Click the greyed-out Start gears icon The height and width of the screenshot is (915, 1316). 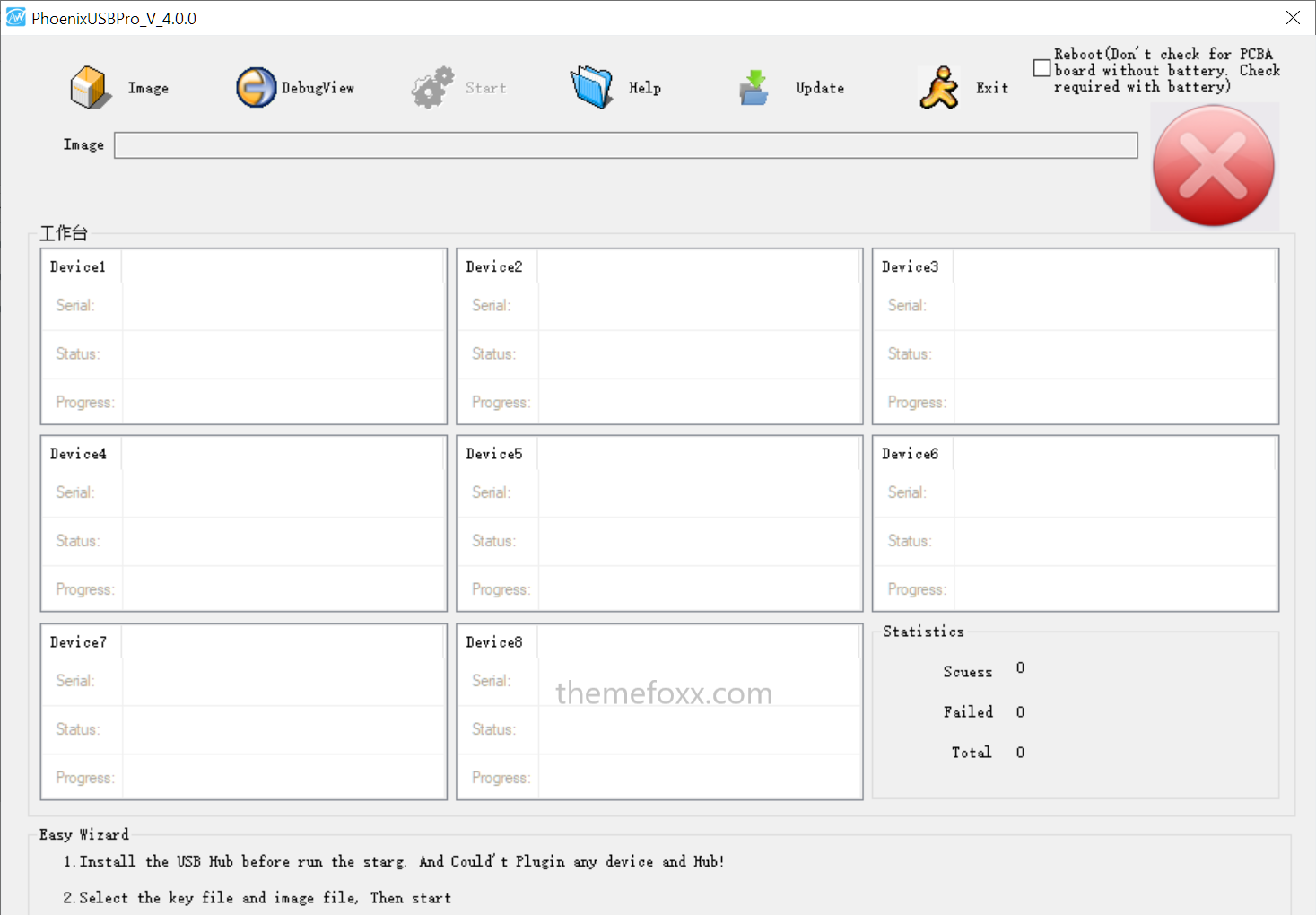pos(433,88)
